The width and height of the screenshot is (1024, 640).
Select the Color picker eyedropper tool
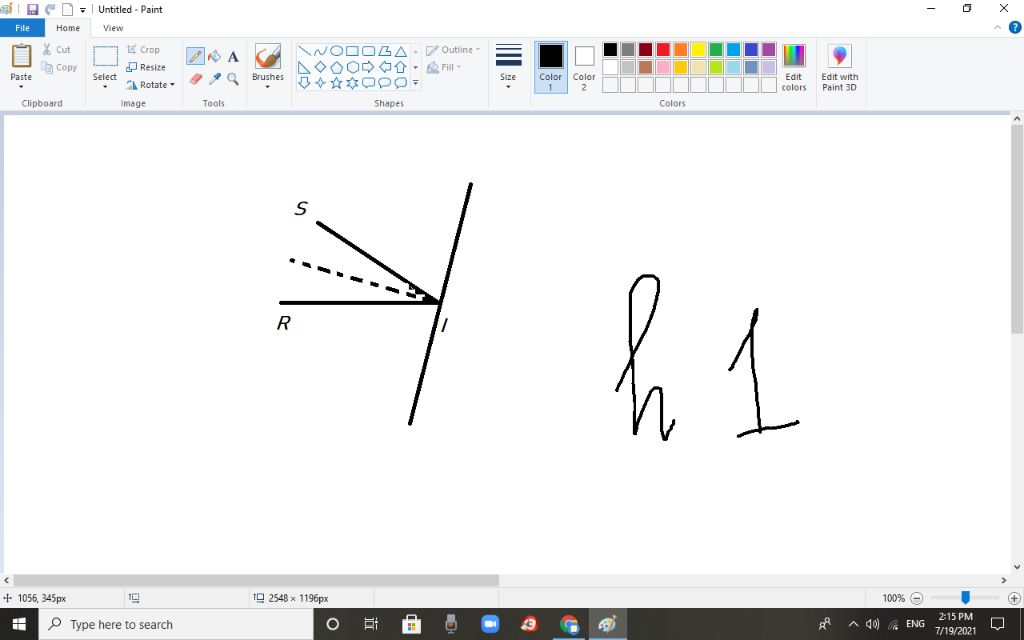tap(214, 79)
